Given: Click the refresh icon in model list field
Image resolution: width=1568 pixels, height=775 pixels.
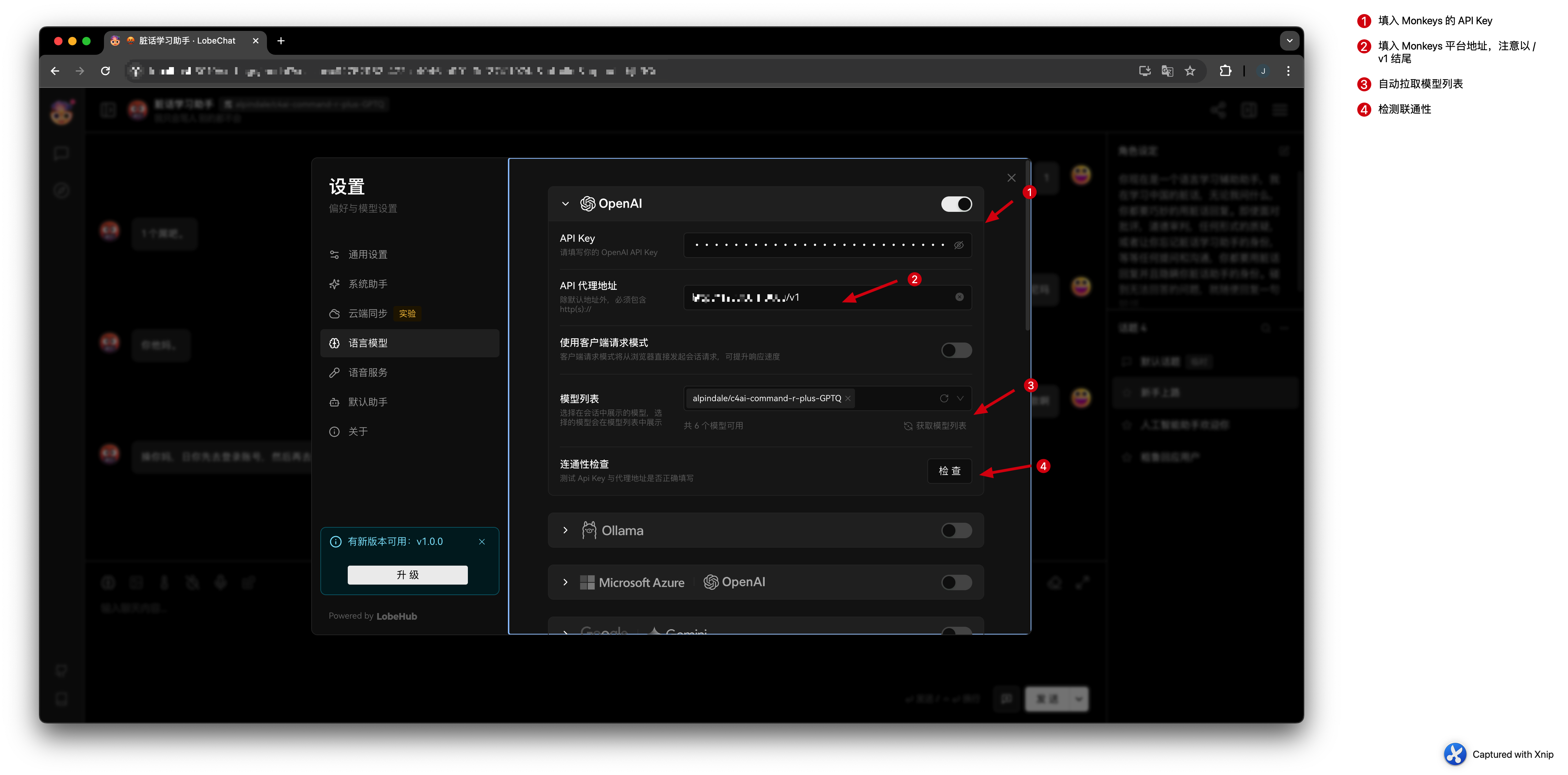Looking at the screenshot, I should pyautogui.click(x=944, y=398).
